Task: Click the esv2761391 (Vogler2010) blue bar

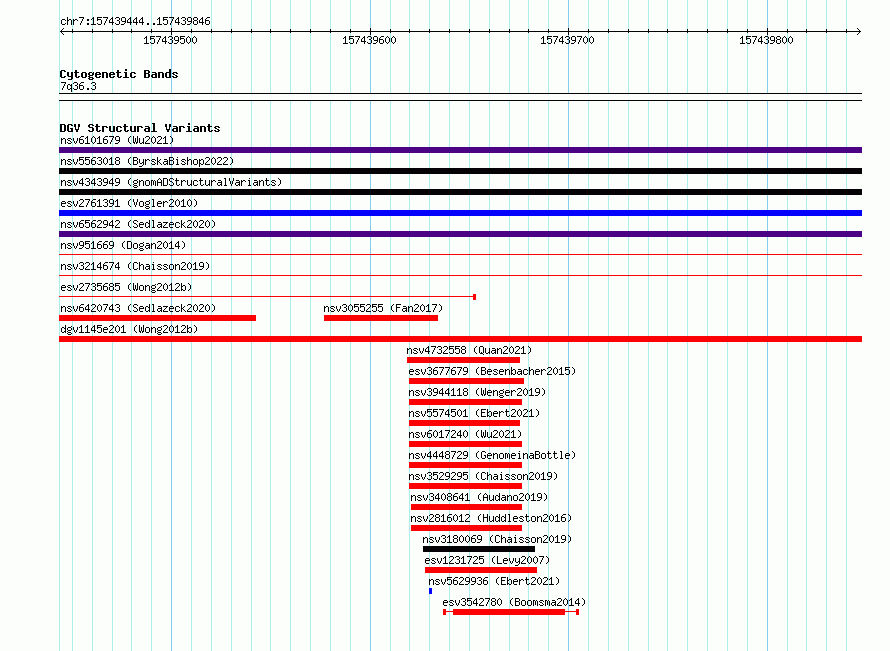Action: [x=460, y=213]
